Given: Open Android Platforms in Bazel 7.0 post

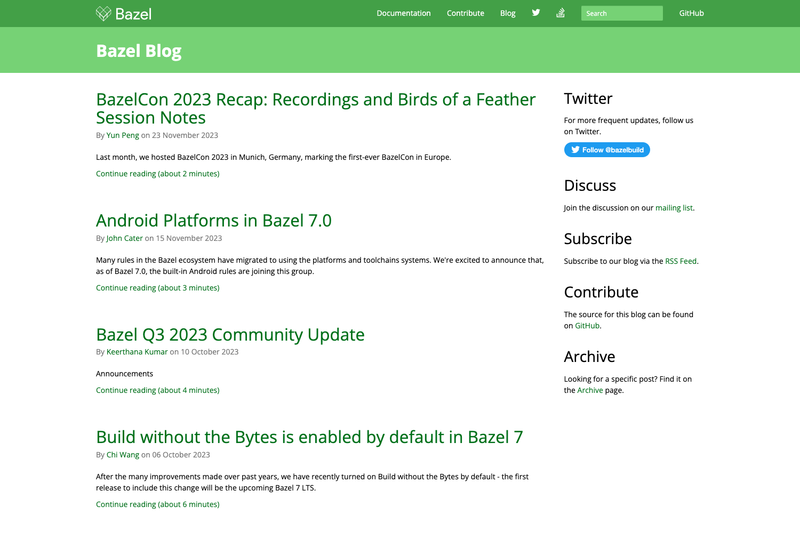Looking at the screenshot, I should pyautogui.click(x=214, y=220).
